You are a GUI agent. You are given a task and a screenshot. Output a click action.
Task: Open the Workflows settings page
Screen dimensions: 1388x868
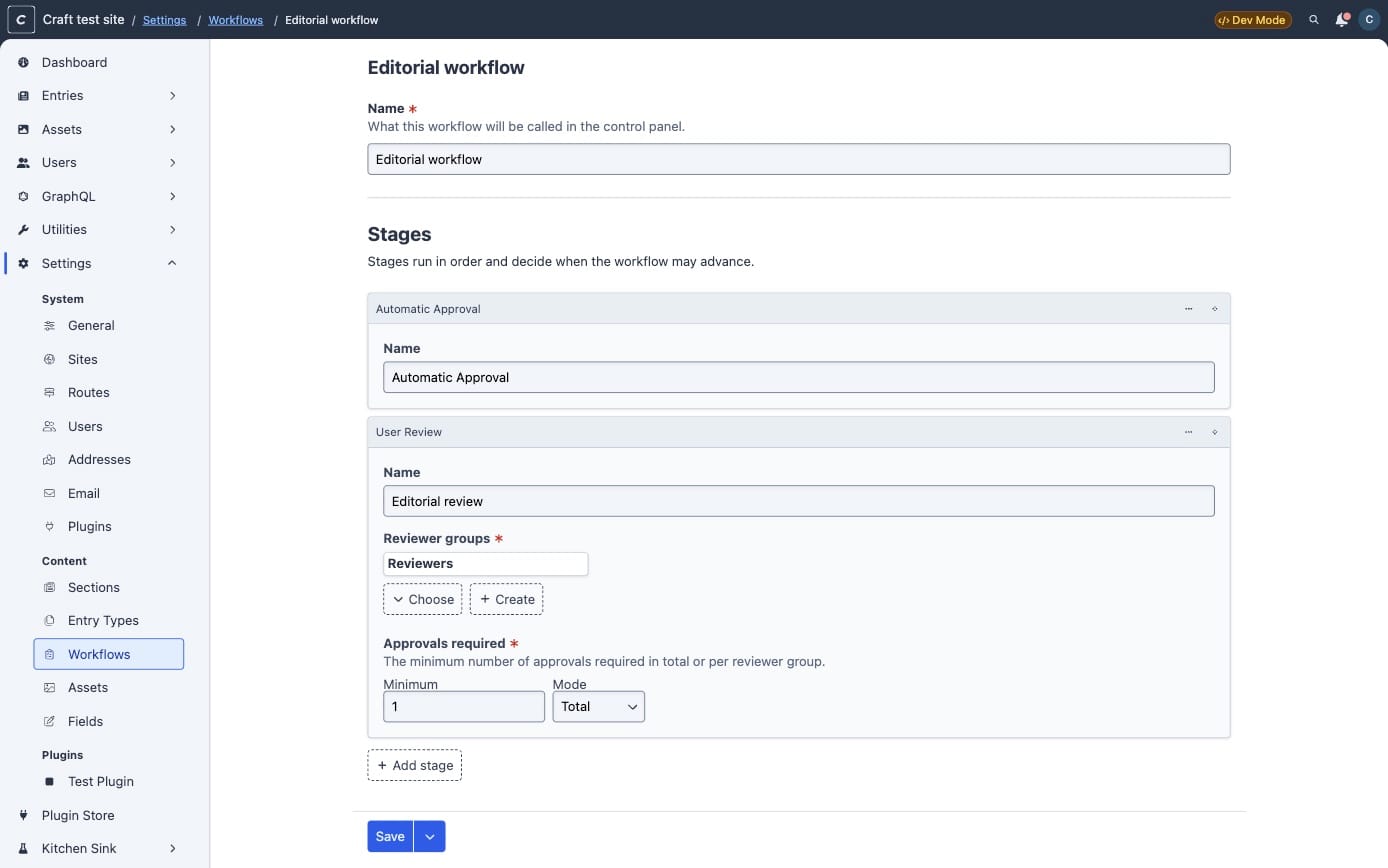109,654
